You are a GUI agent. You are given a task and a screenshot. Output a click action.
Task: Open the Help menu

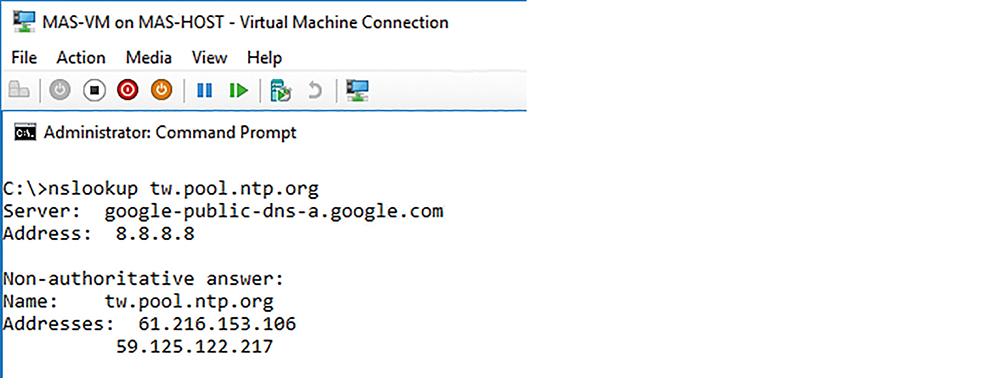click(265, 58)
